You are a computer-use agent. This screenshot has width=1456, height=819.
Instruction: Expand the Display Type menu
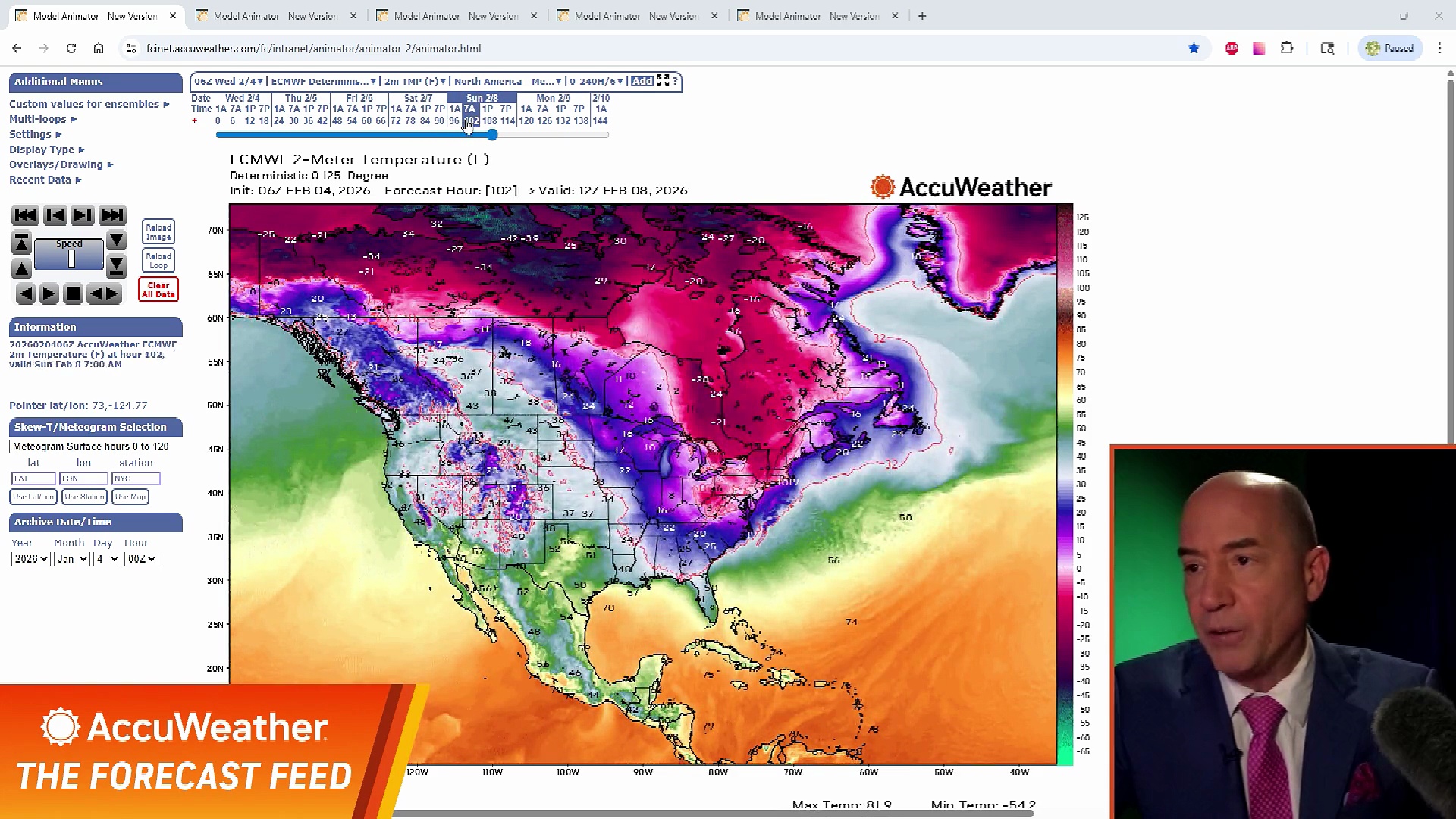(x=46, y=150)
